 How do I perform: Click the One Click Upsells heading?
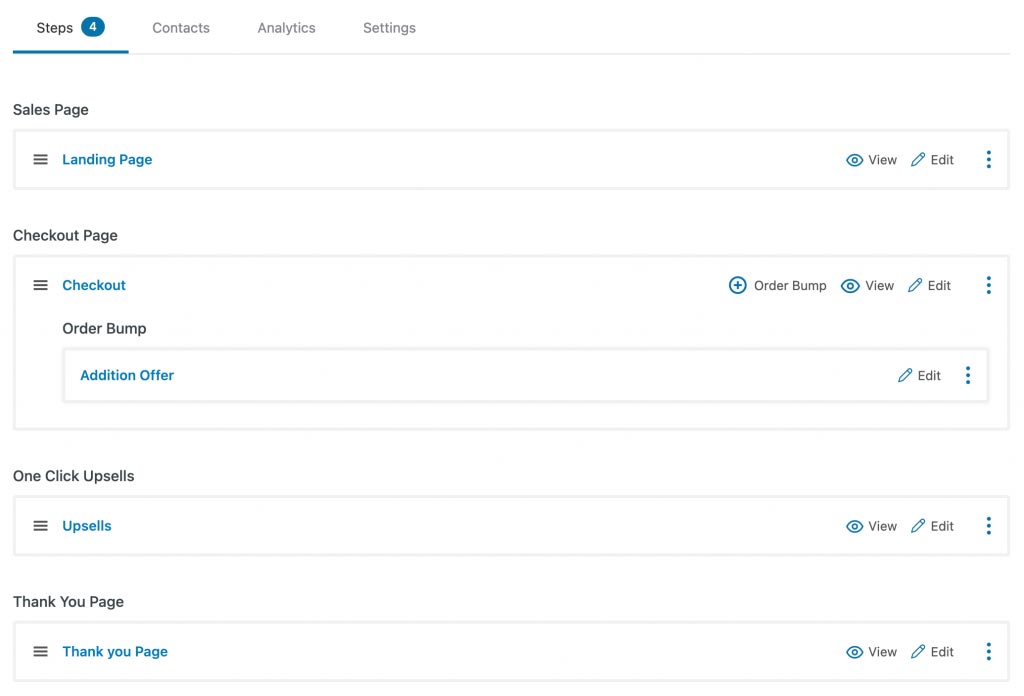(x=74, y=476)
